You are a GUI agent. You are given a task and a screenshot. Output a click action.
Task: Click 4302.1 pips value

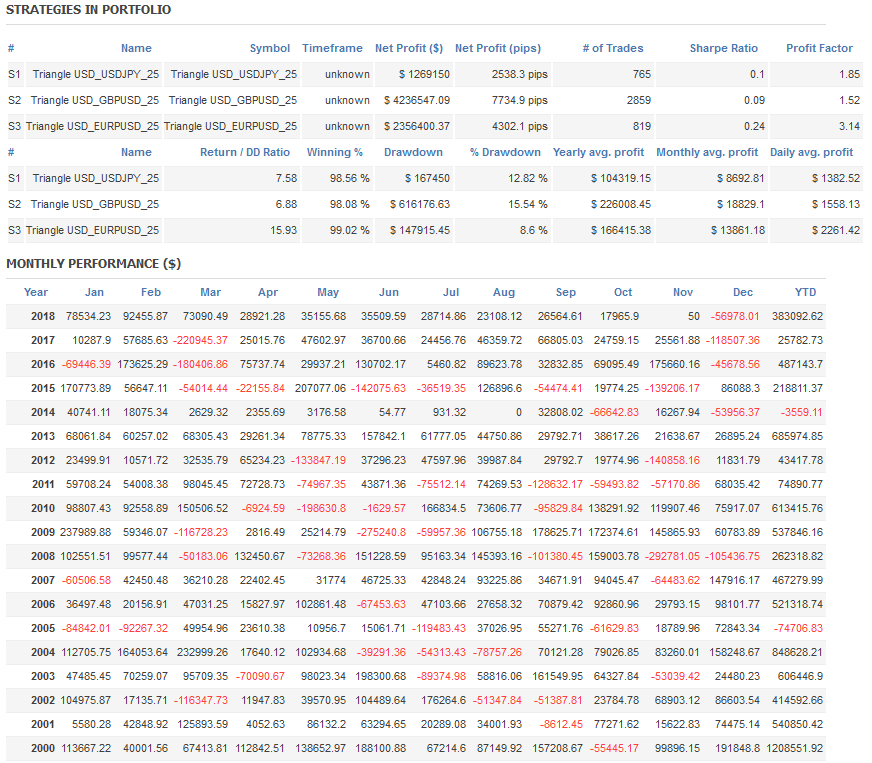pyautogui.click(x=519, y=127)
